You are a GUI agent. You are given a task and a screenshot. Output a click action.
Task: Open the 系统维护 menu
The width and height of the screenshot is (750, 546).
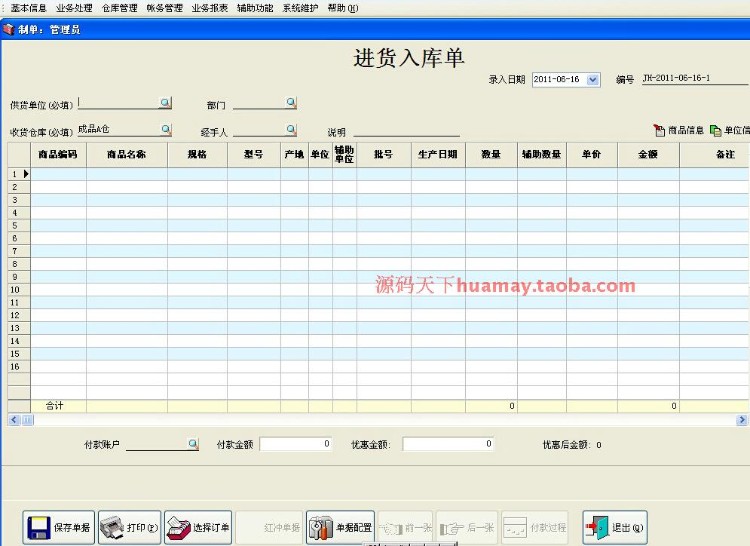300,8
